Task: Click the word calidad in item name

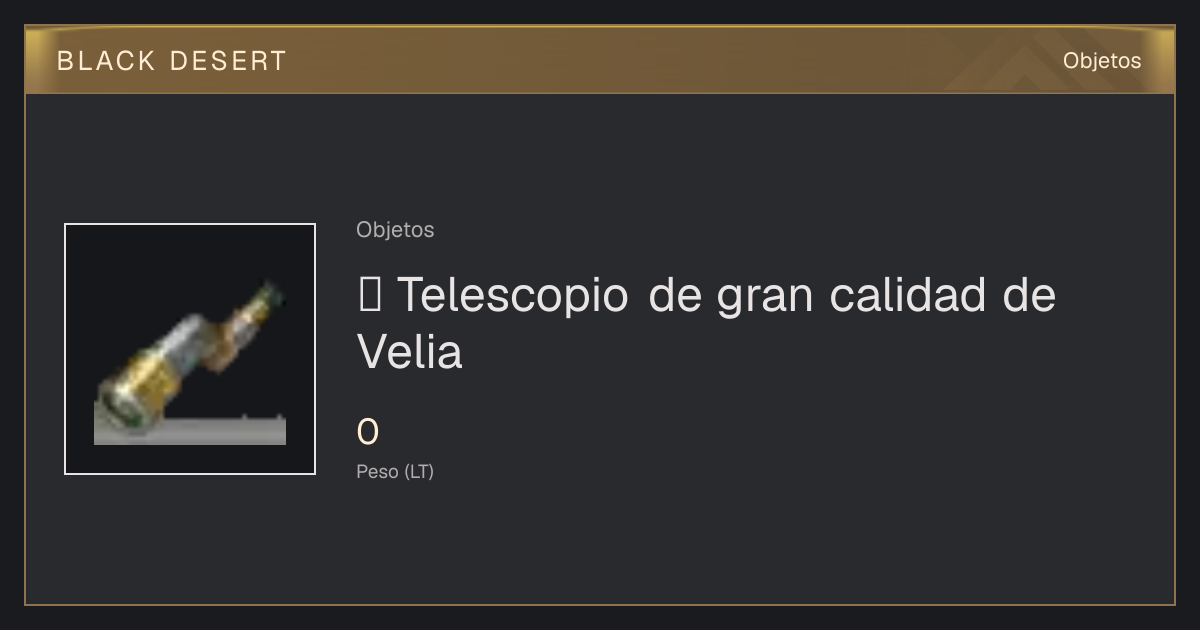Action: [910, 295]
